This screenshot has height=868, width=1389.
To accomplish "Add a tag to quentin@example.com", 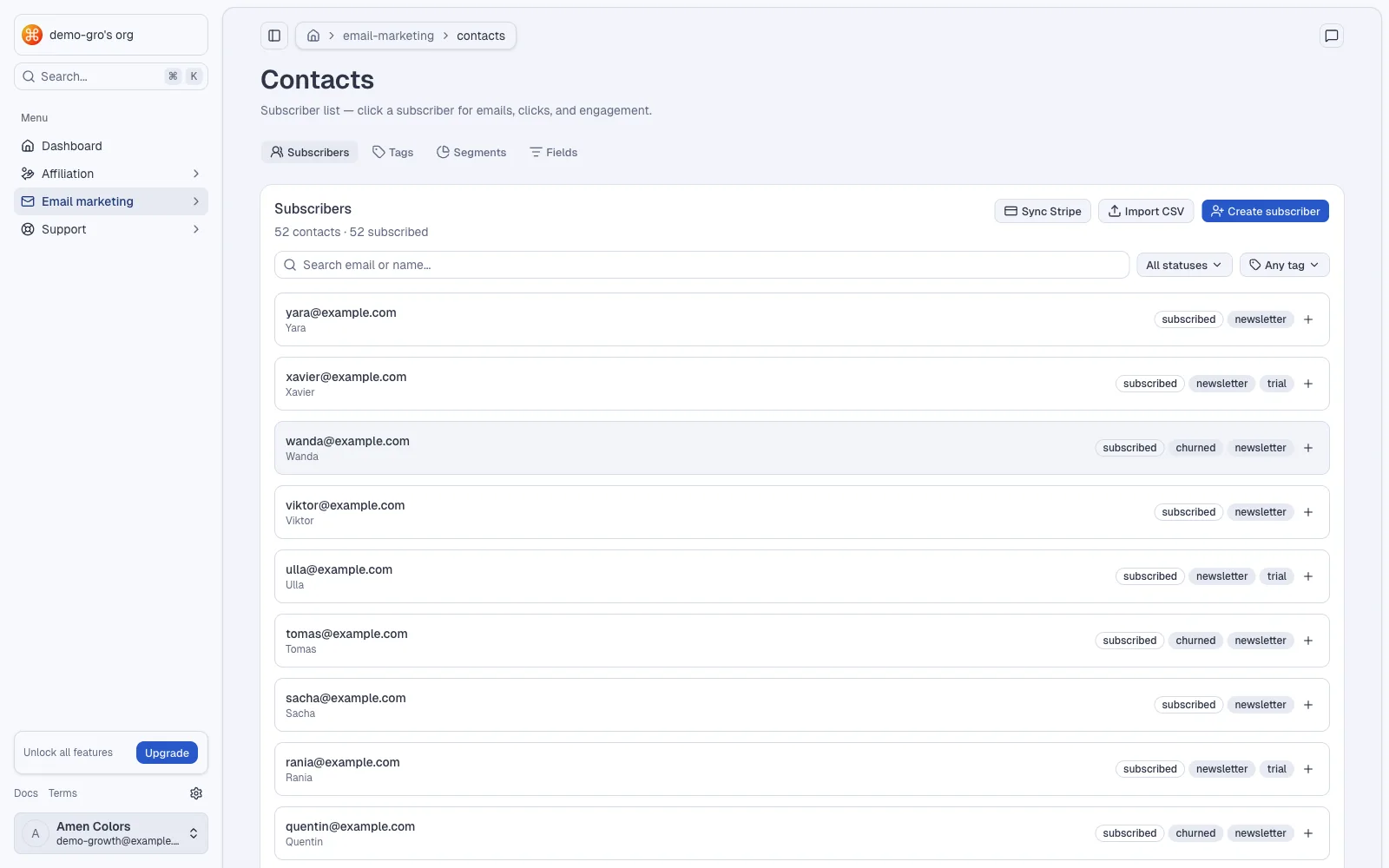I will [1308, 833].
